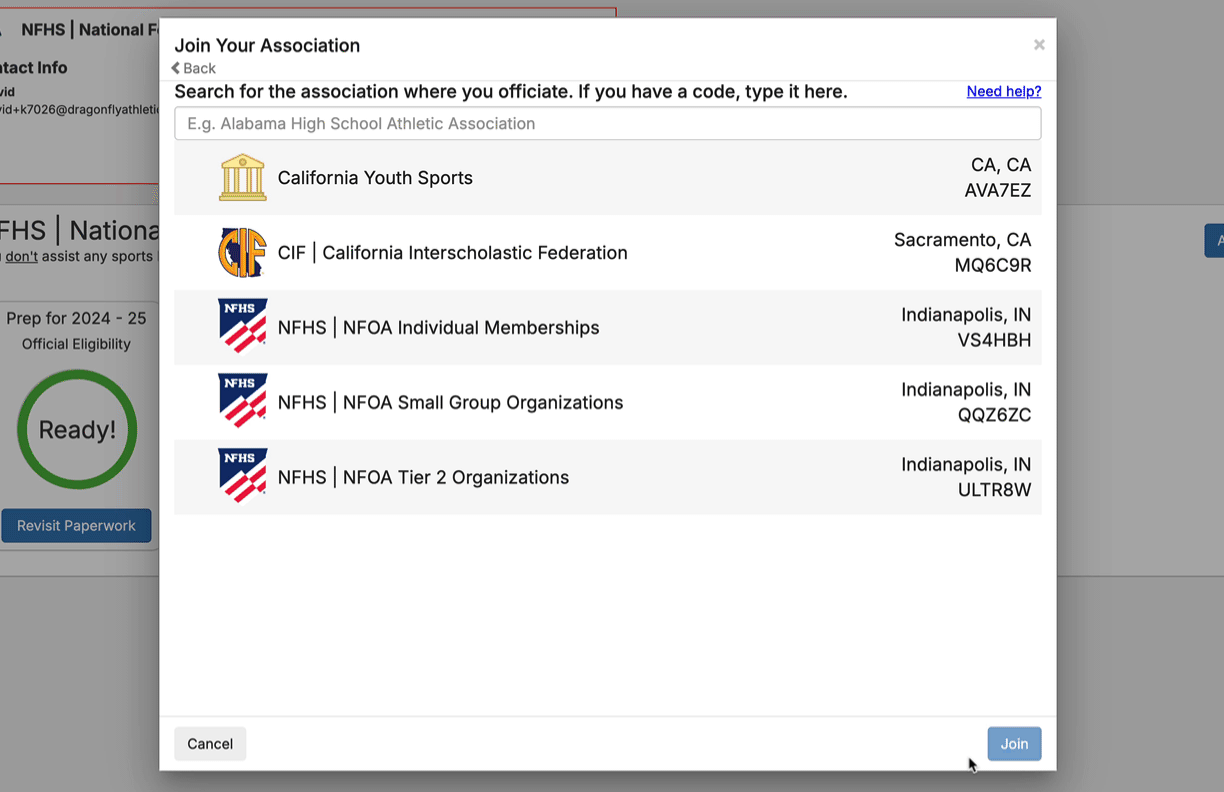
Task: Select NFHS | NFOA Tier 2 Organizations
Action: (x=423, y=478)
